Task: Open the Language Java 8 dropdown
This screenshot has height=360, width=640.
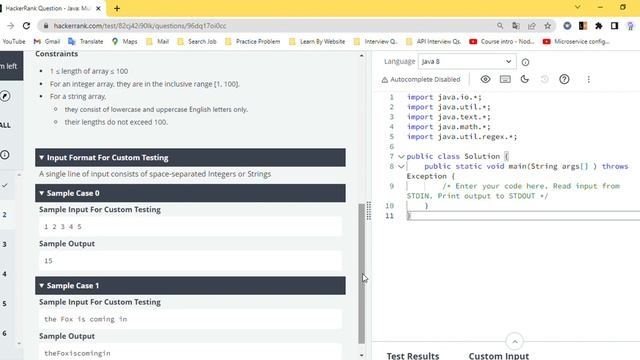Action: click(x=467, y=62)
